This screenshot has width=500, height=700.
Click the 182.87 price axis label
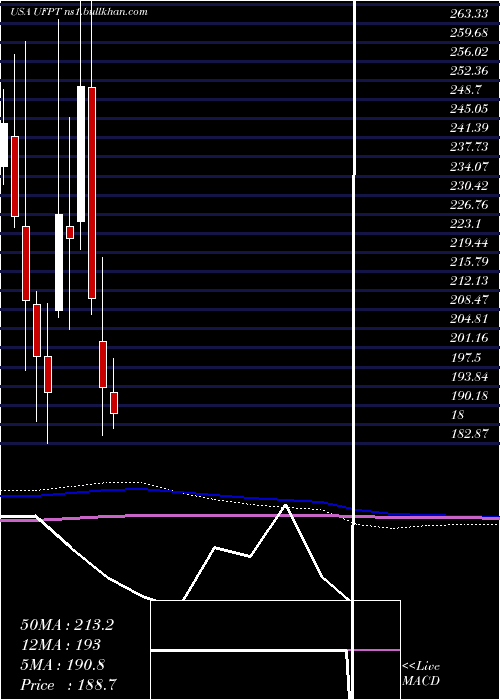coord(469,433)
